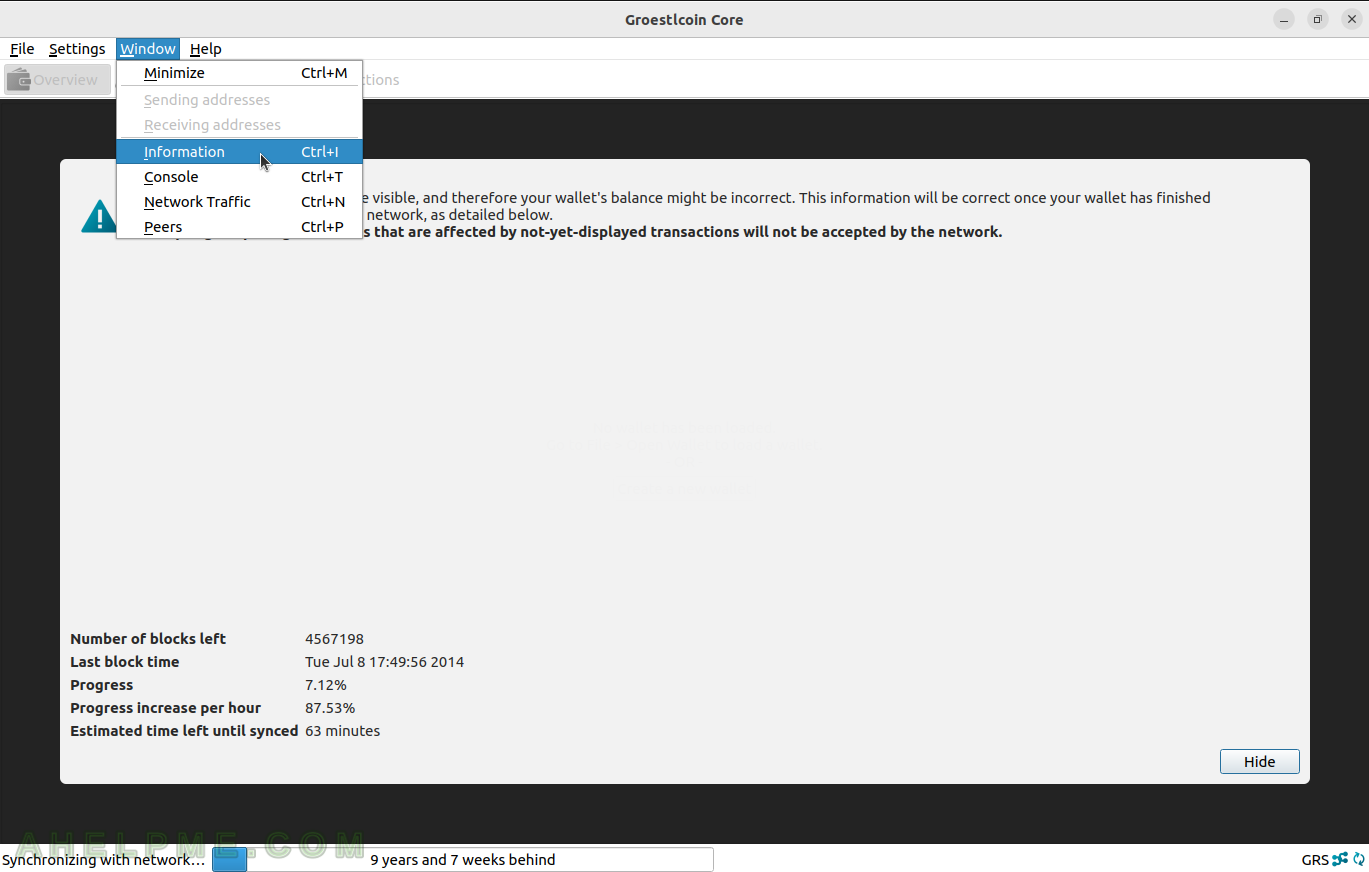Click the Progress increase per hour label
1369x872 pixels.
point(165,708)
